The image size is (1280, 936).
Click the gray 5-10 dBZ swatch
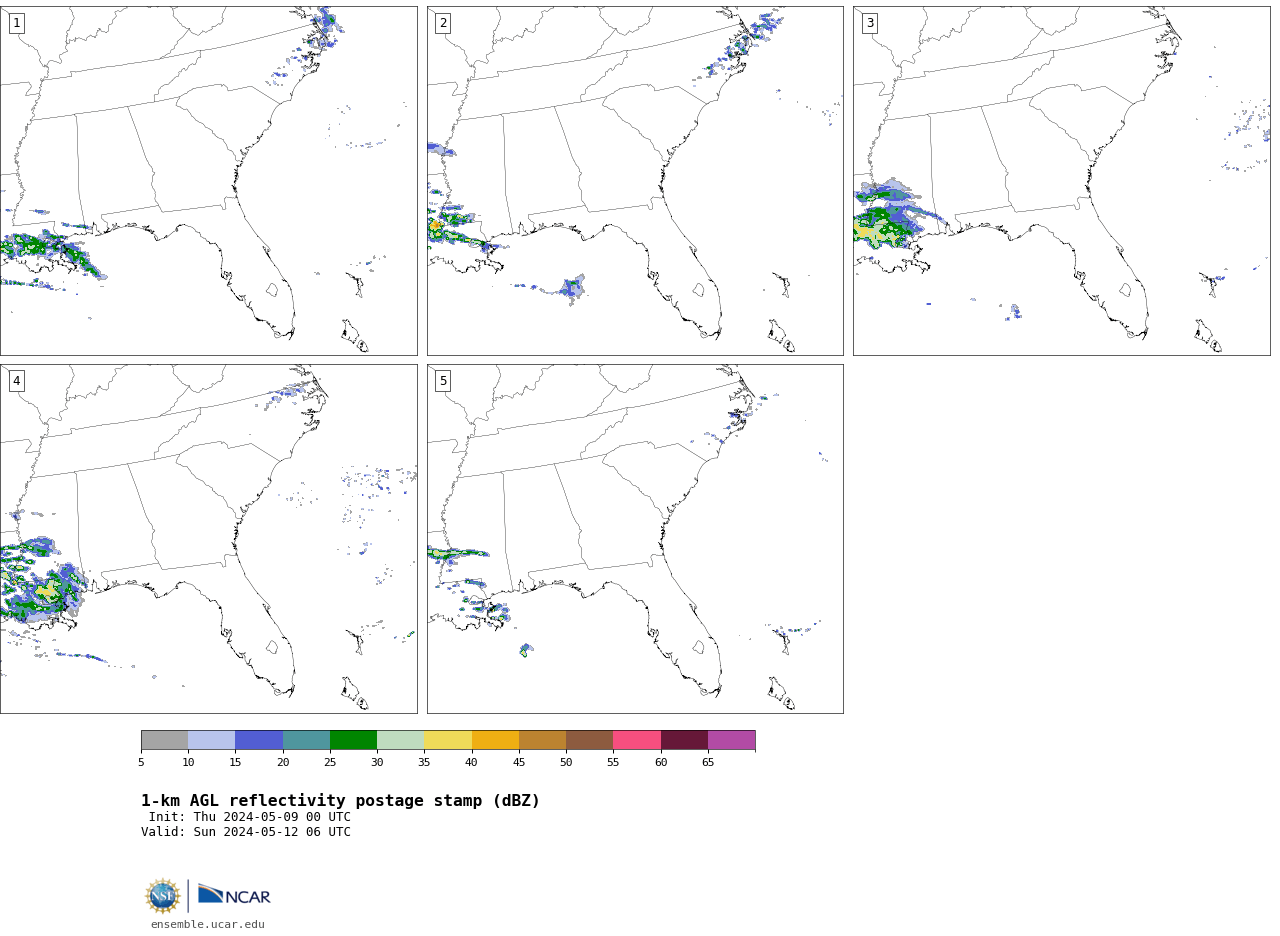coord(164,740)
